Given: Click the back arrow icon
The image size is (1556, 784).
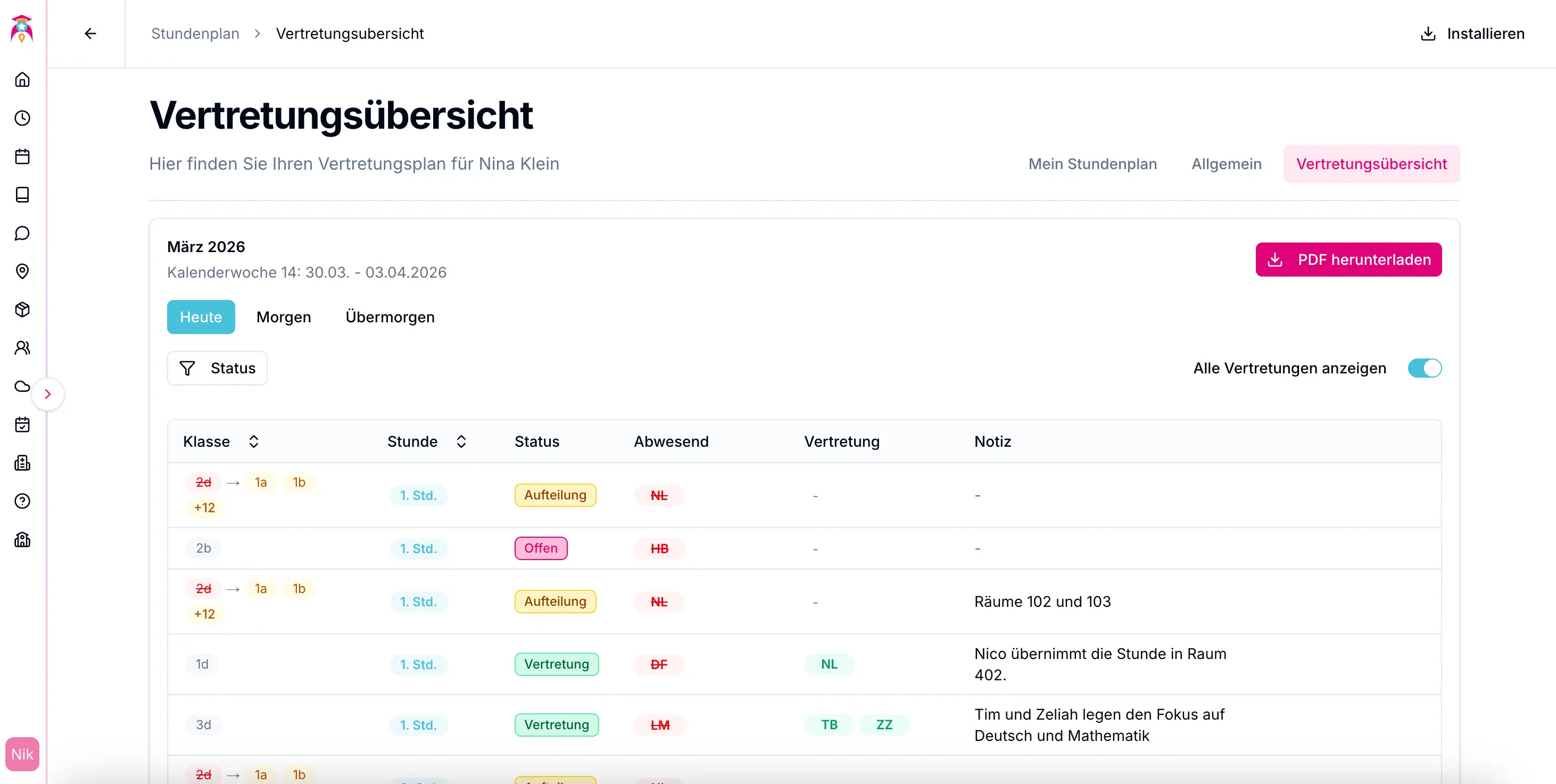Looking at the screenshot, I should pyautogui.click(x=90, y=34).
